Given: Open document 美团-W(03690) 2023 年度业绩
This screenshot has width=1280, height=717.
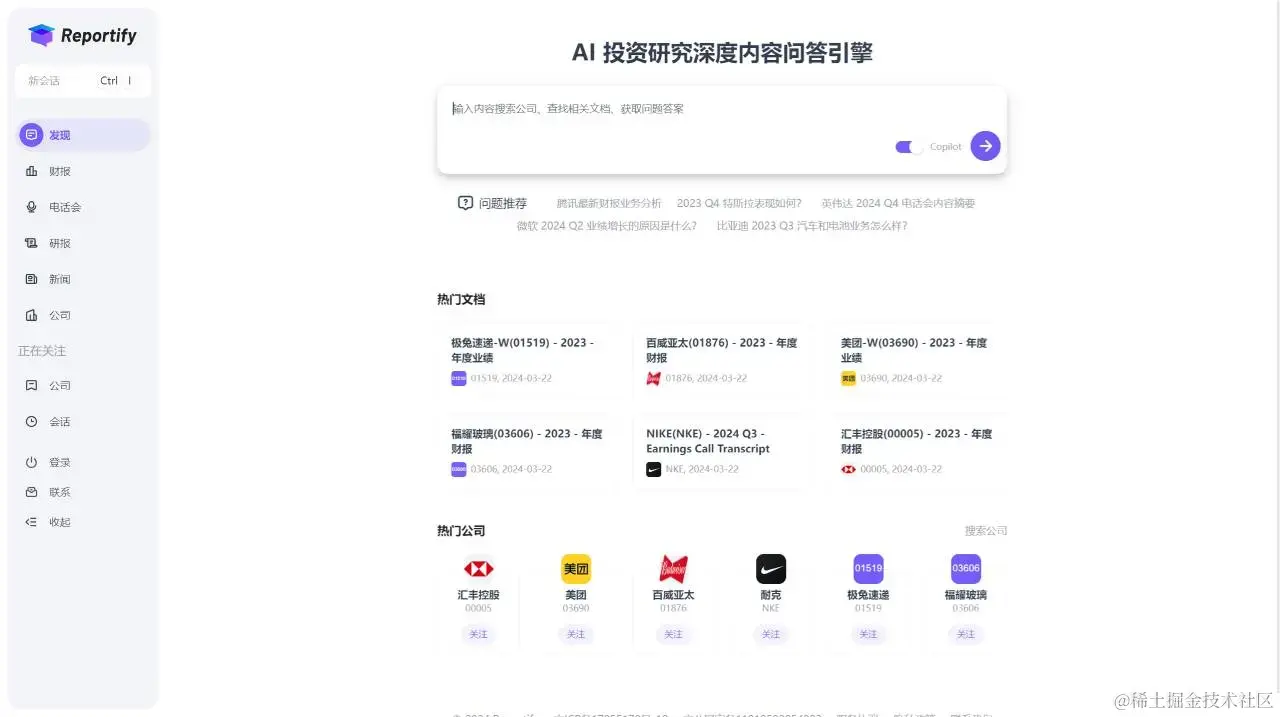Looking at the screenshot, I should (916, 359).
